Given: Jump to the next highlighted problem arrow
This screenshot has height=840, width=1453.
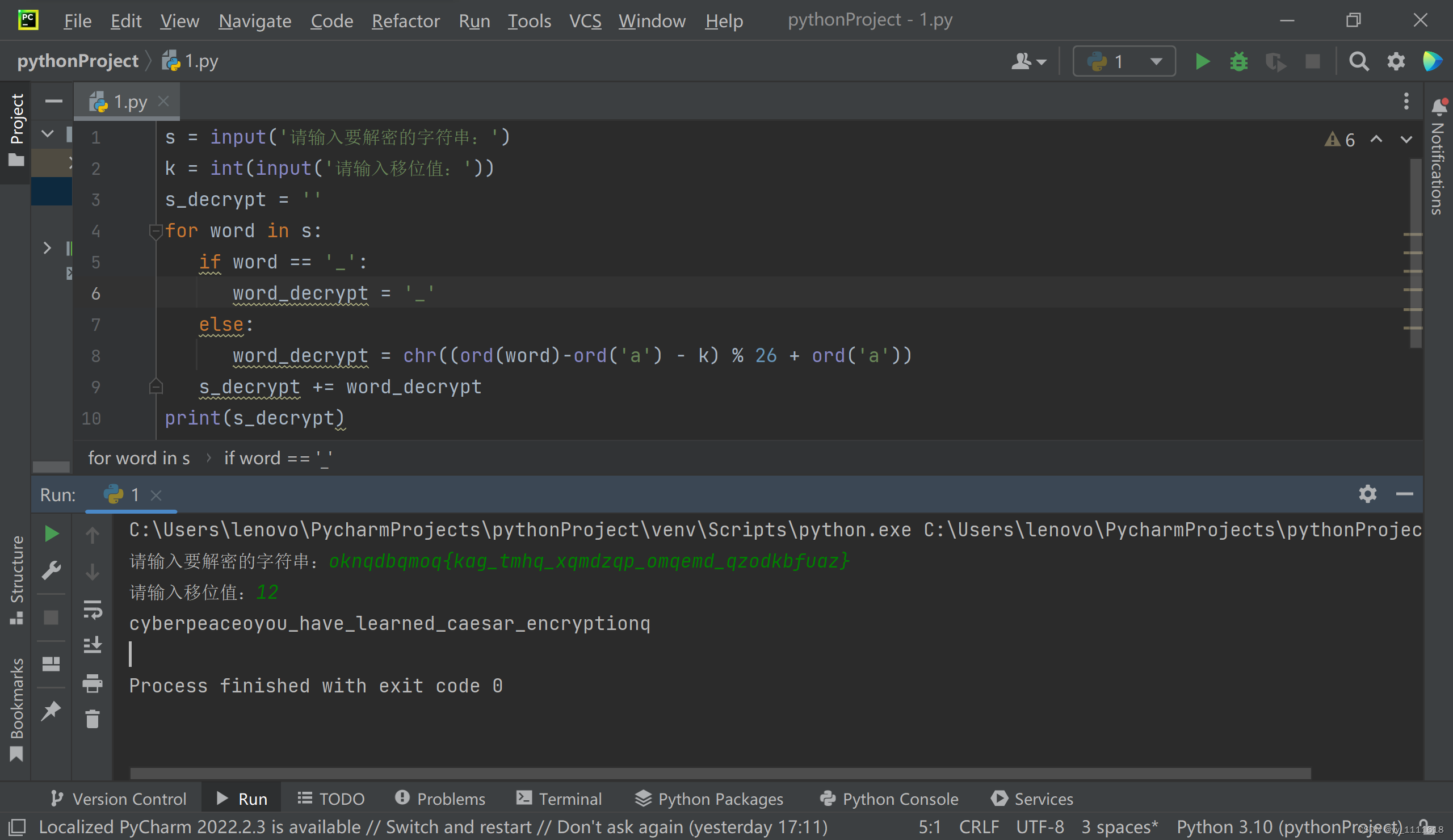Looking at the screenshot, I should 1406,139.
